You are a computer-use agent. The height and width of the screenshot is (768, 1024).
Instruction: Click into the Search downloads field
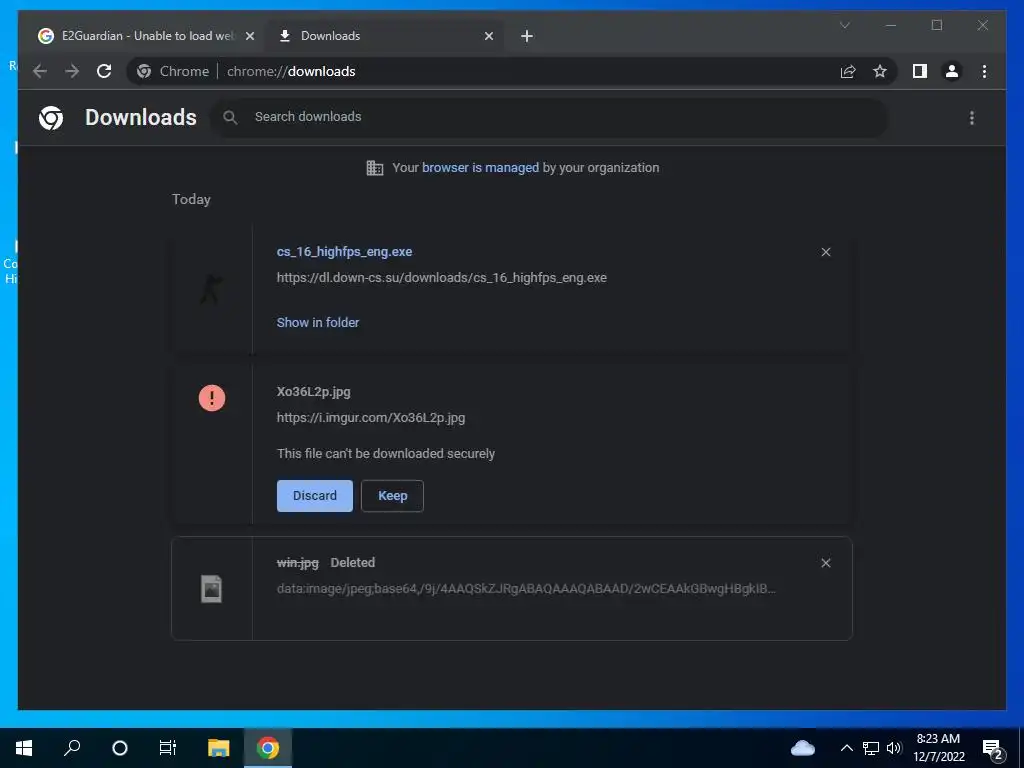pos(549,118)
